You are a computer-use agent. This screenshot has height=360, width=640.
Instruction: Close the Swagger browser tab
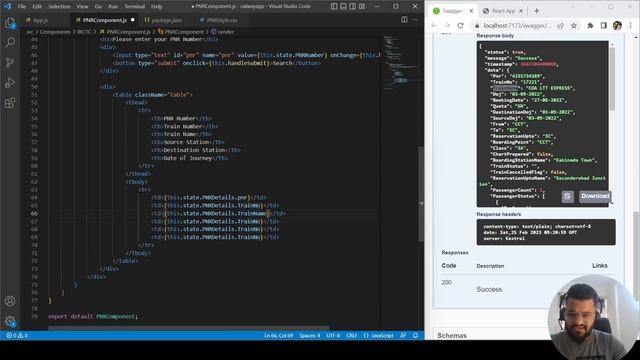471,11
